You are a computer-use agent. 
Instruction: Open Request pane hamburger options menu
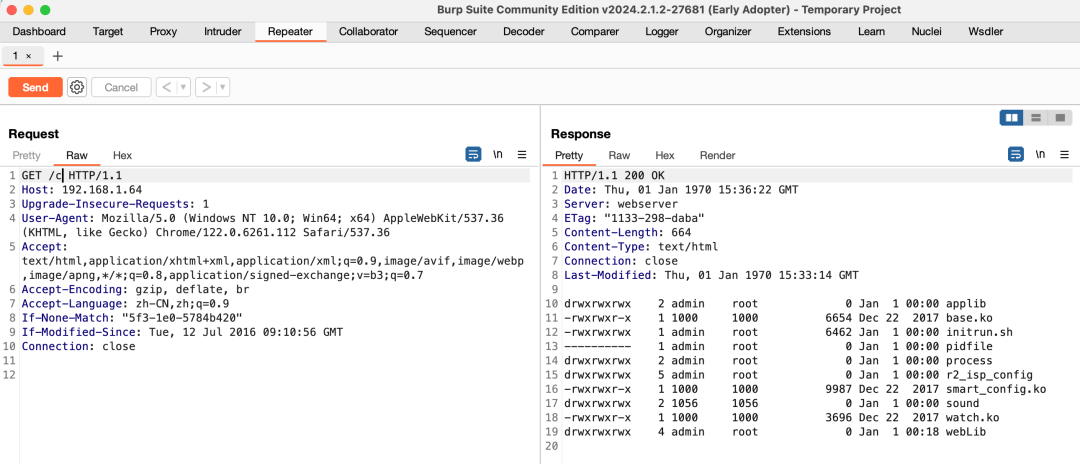[522, 155]
